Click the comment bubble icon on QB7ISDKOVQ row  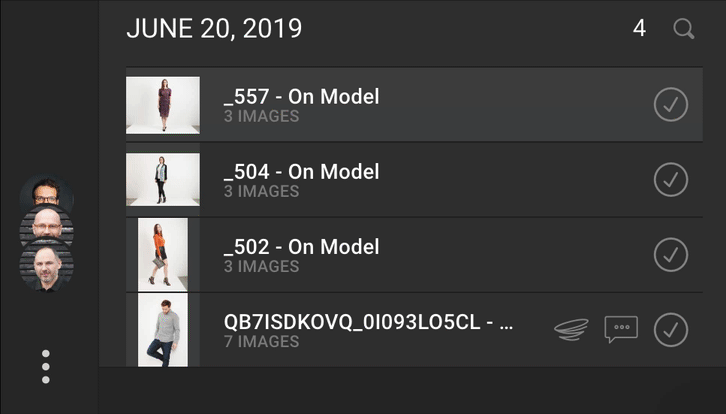pyautogui.click(x=620, y=329)
